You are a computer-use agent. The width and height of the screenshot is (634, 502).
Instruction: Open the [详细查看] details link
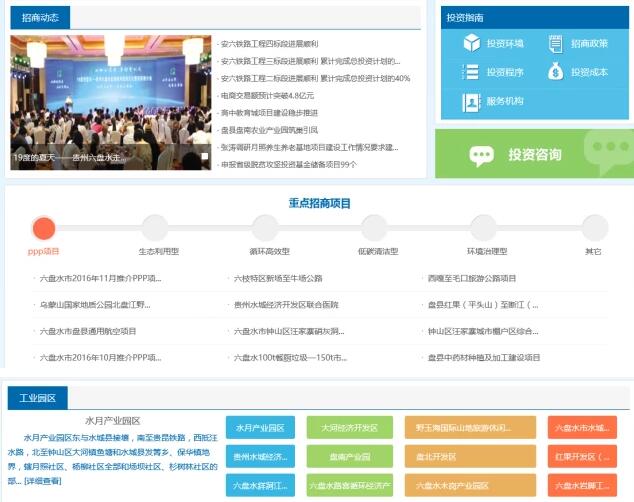point(43,481)
